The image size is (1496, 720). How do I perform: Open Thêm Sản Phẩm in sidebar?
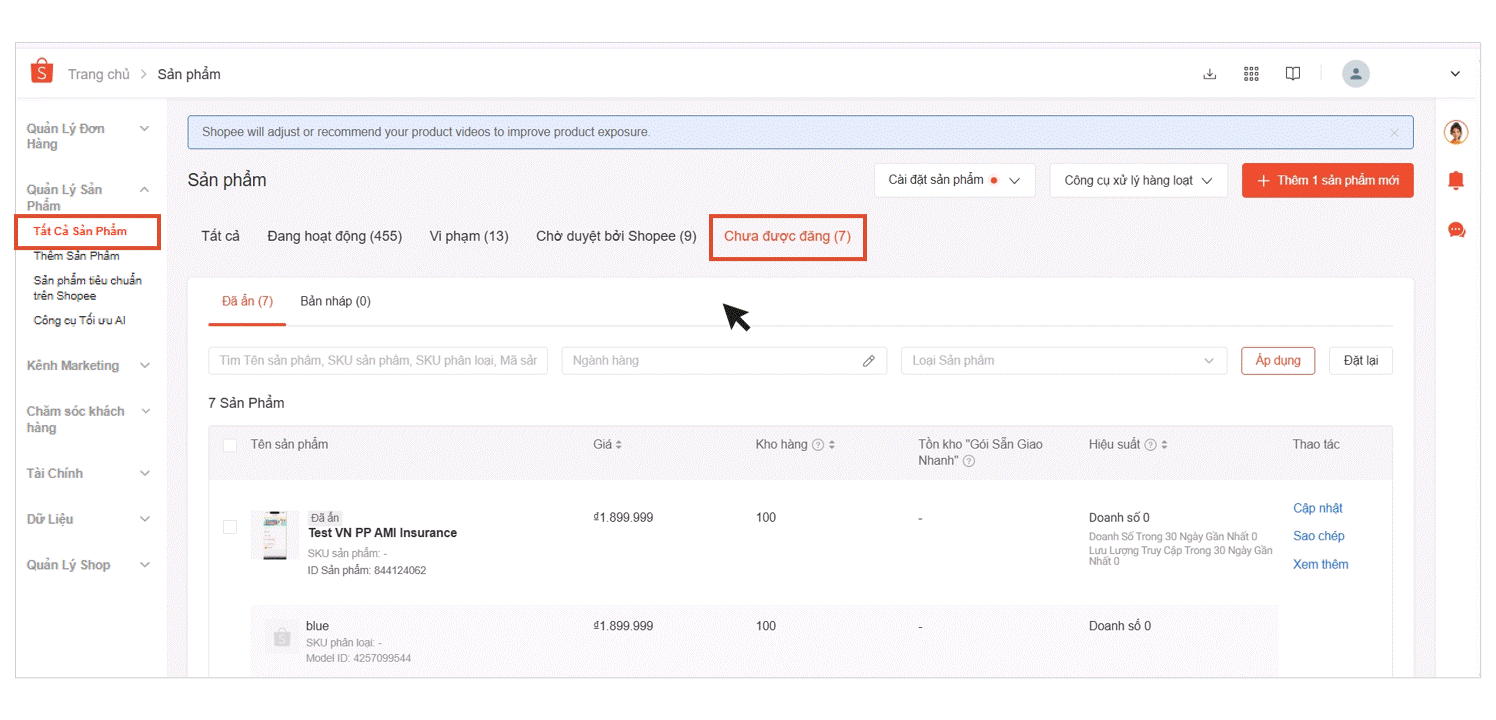pos(77,256)
